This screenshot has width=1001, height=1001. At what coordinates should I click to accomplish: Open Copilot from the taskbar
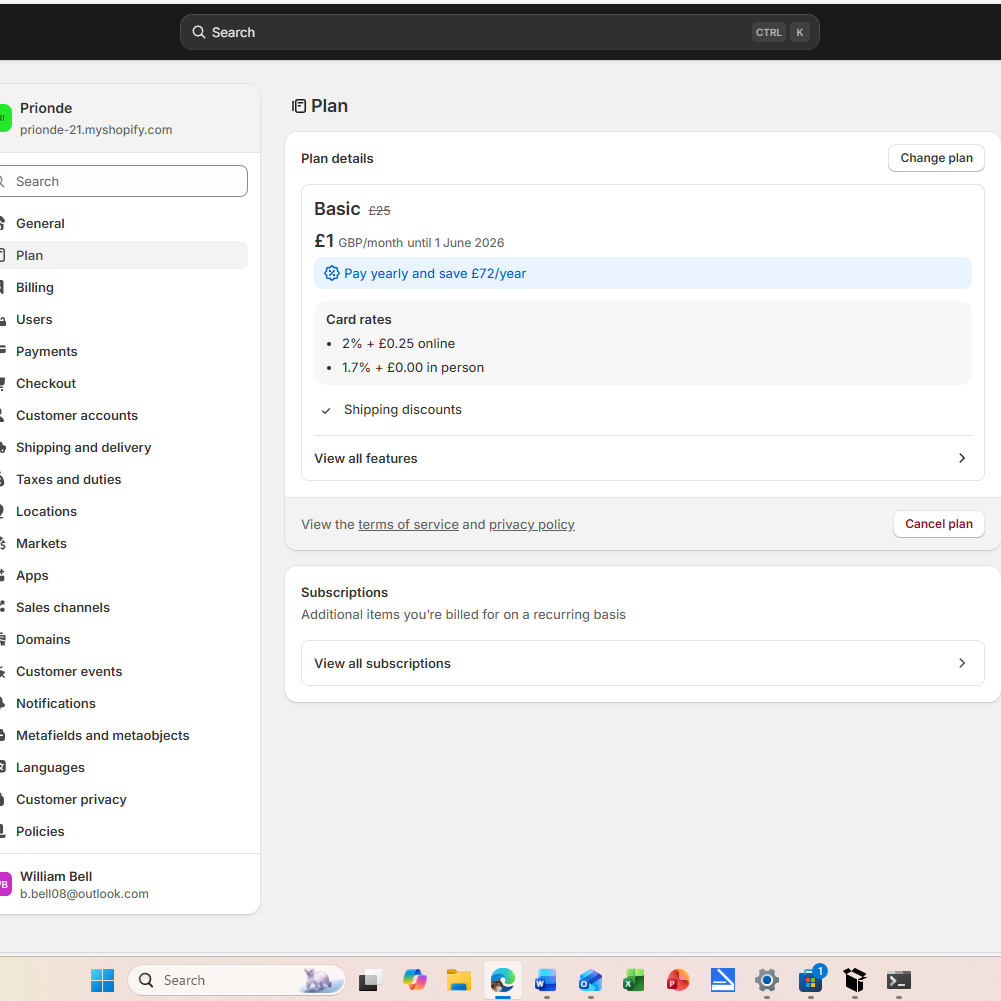415,980
